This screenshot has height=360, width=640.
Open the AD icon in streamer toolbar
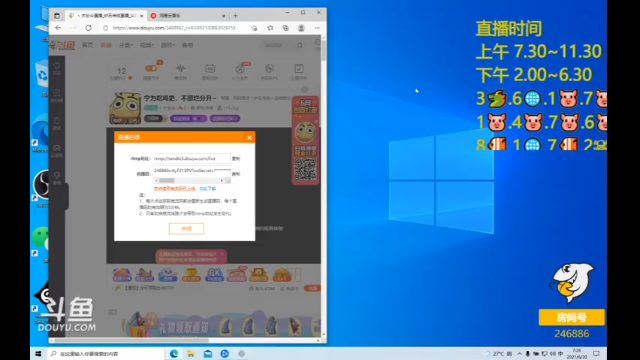click(210, 69)
